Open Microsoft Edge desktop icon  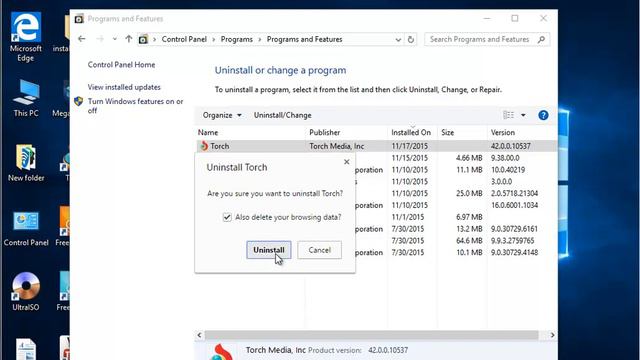tap(25, 37)
